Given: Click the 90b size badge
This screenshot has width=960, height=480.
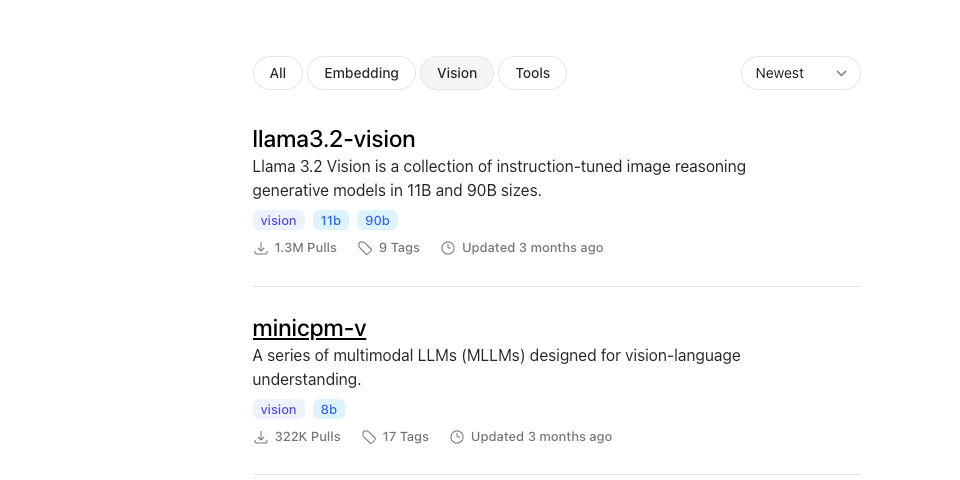Looking at the screenshot, I should [377, 220].
